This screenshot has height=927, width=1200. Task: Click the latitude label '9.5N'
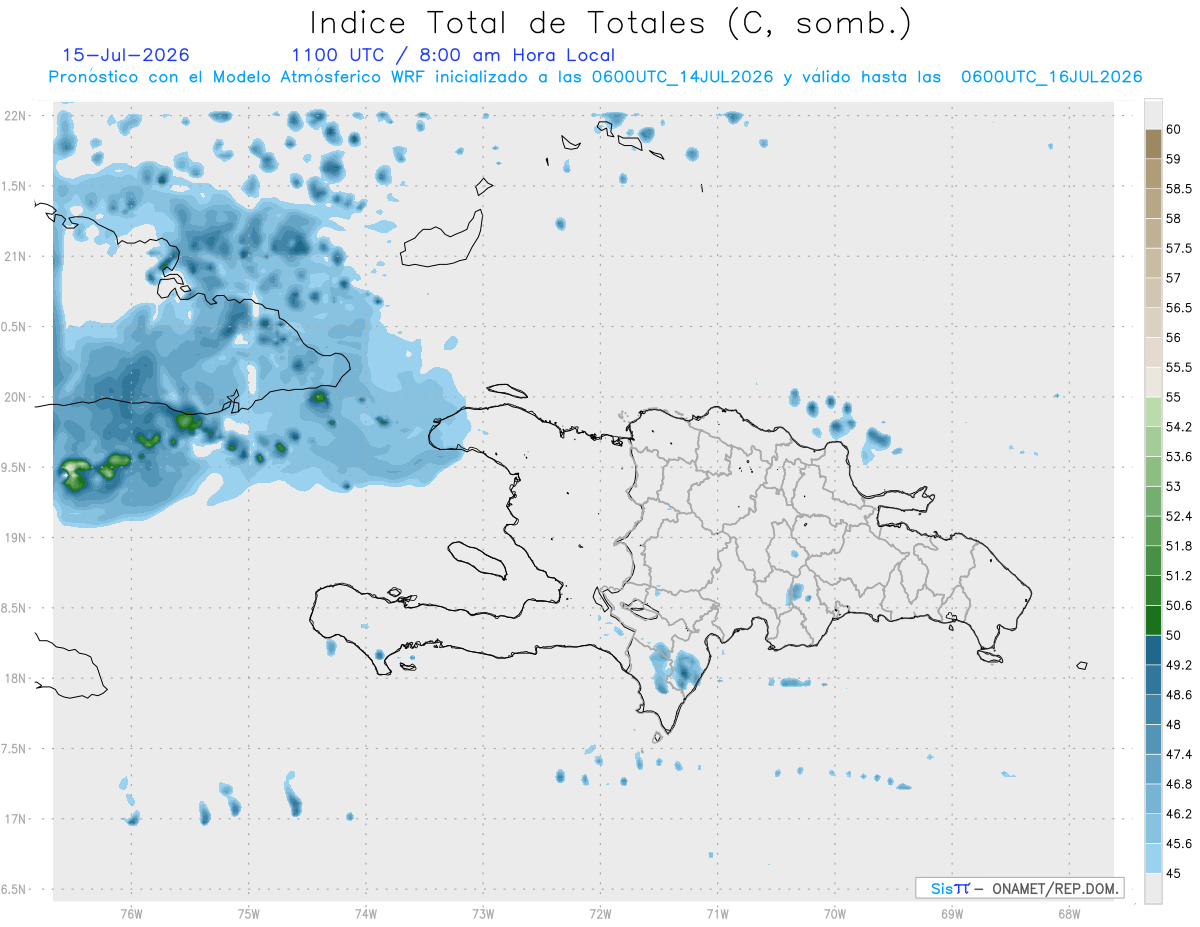tap(14, 468)
